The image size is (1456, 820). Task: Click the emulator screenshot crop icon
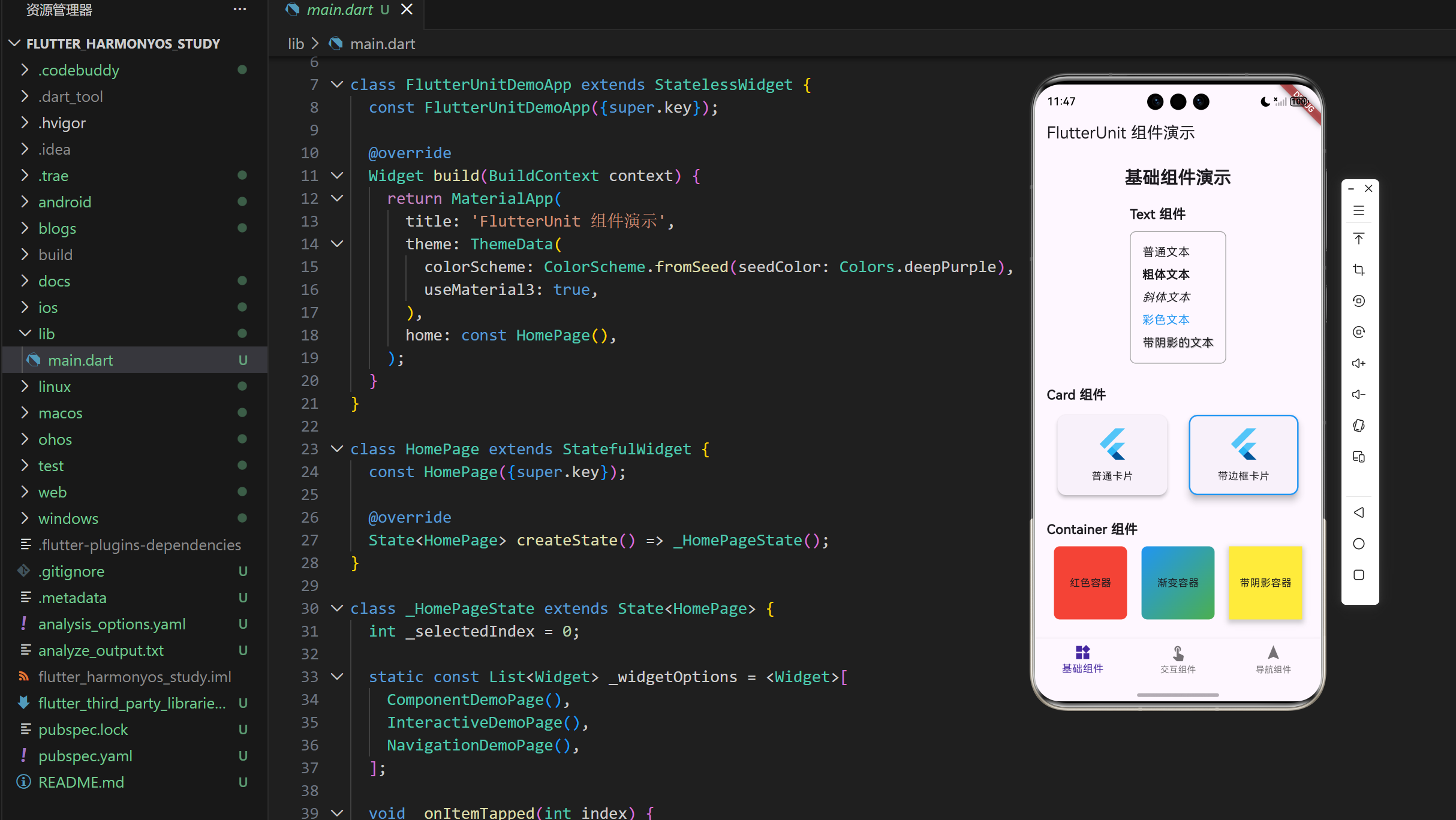[x=1359, y=270]
